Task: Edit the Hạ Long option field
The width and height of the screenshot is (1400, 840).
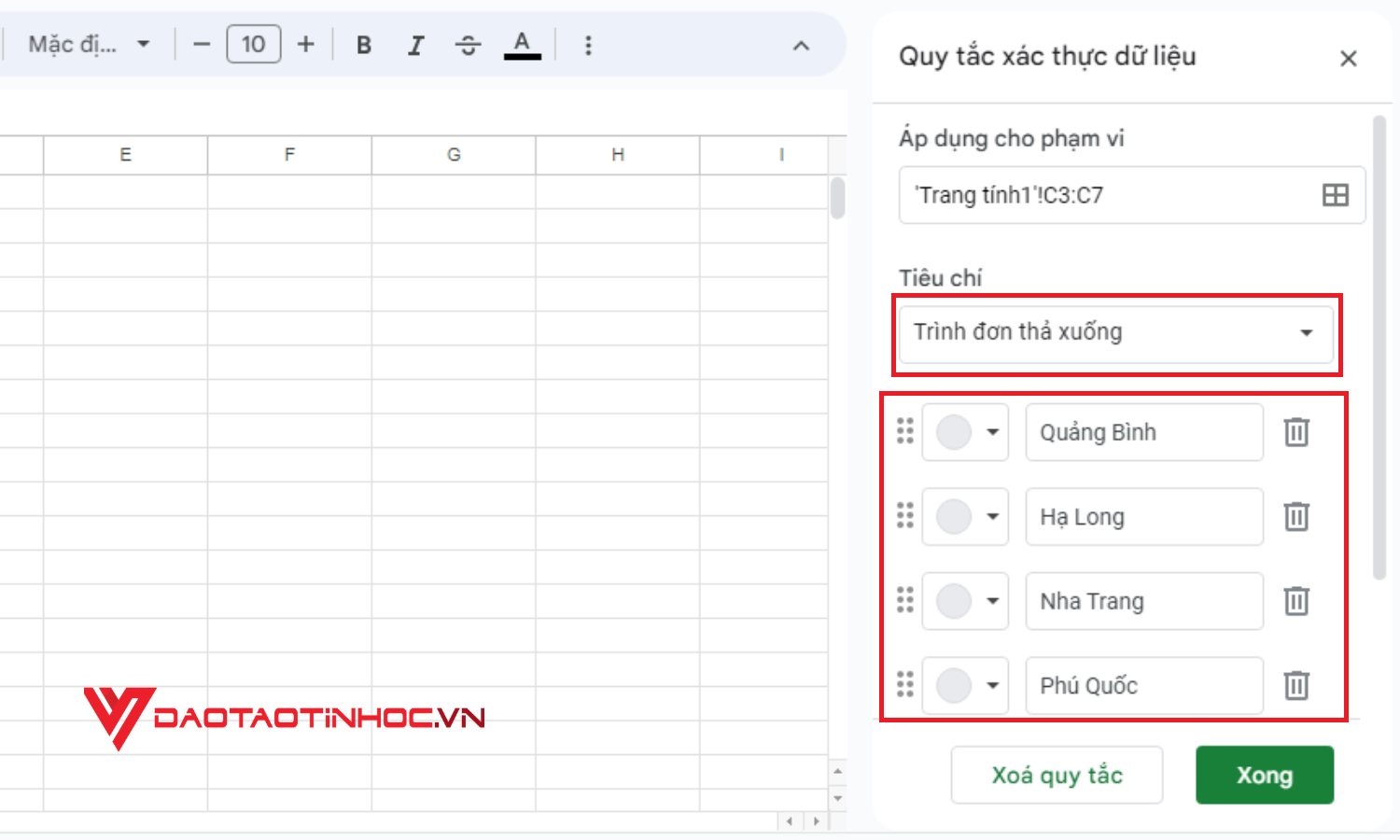Action: [1144, 516]
